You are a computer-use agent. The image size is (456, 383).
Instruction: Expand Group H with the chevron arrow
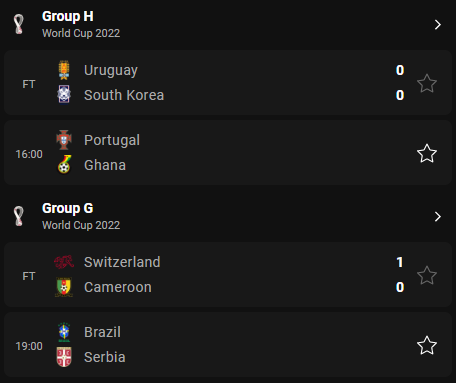[x=438, y=25]
